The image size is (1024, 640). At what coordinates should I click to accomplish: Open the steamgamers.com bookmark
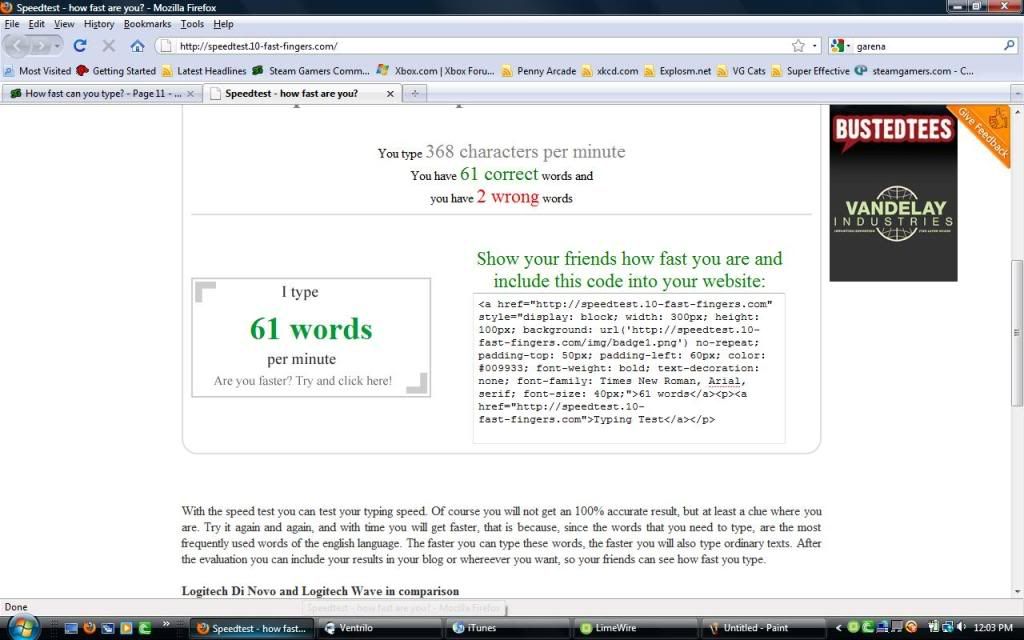tap(914, 71)
